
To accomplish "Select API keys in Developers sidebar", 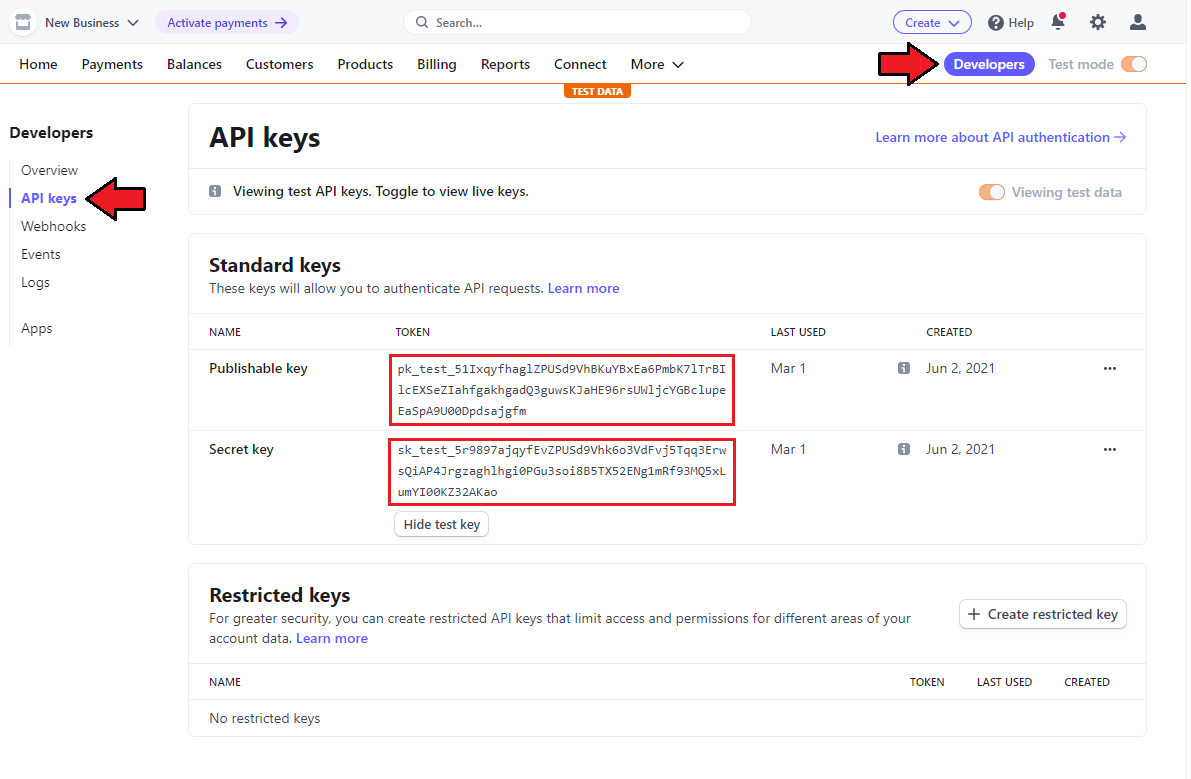I will [x=49, y=198].
